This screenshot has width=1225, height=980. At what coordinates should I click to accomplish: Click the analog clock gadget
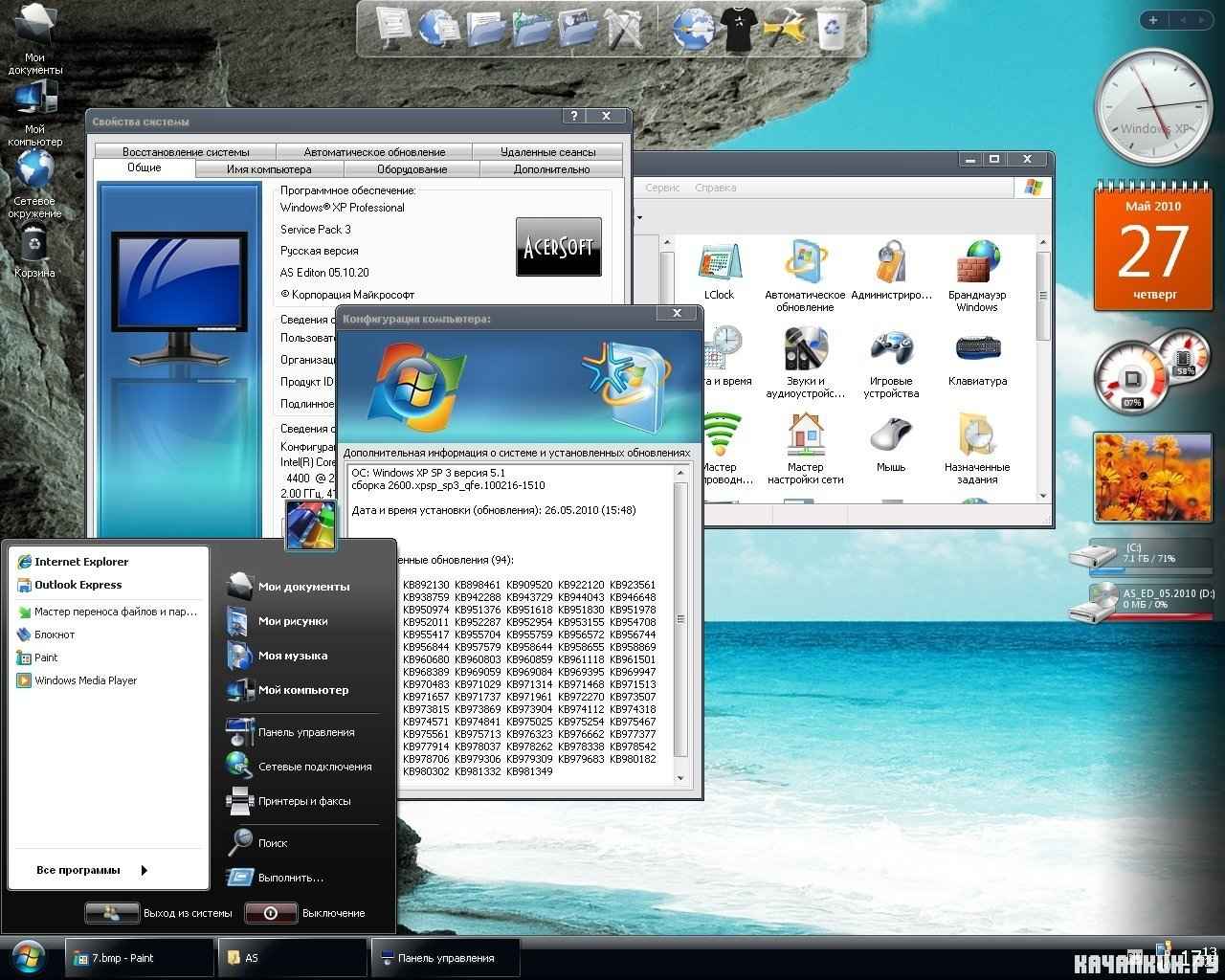click(x=1152, y=106)
